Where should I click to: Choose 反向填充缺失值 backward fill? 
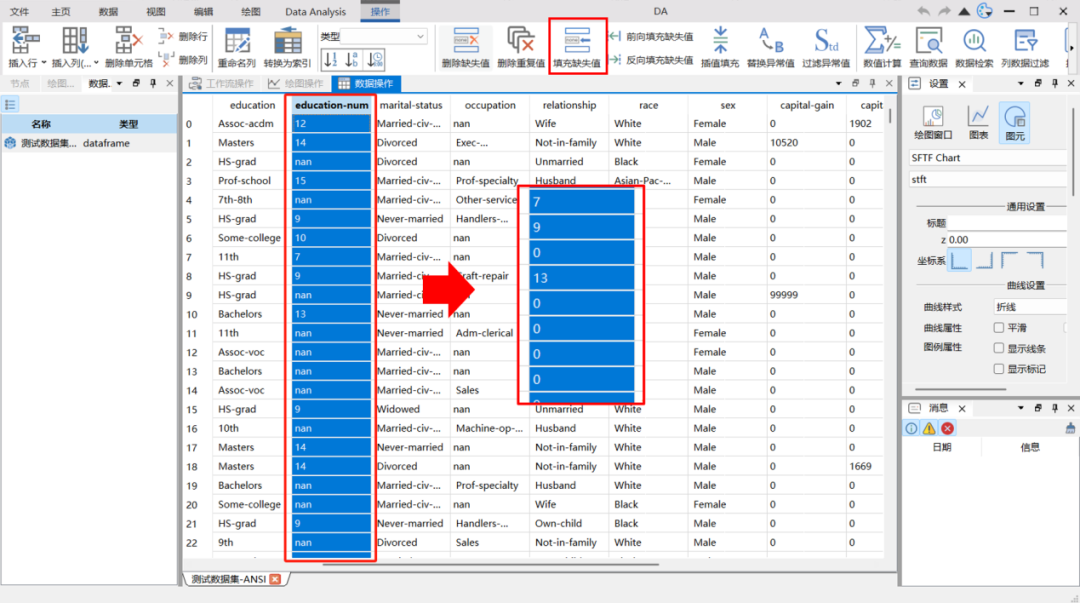tap(652, 60)
